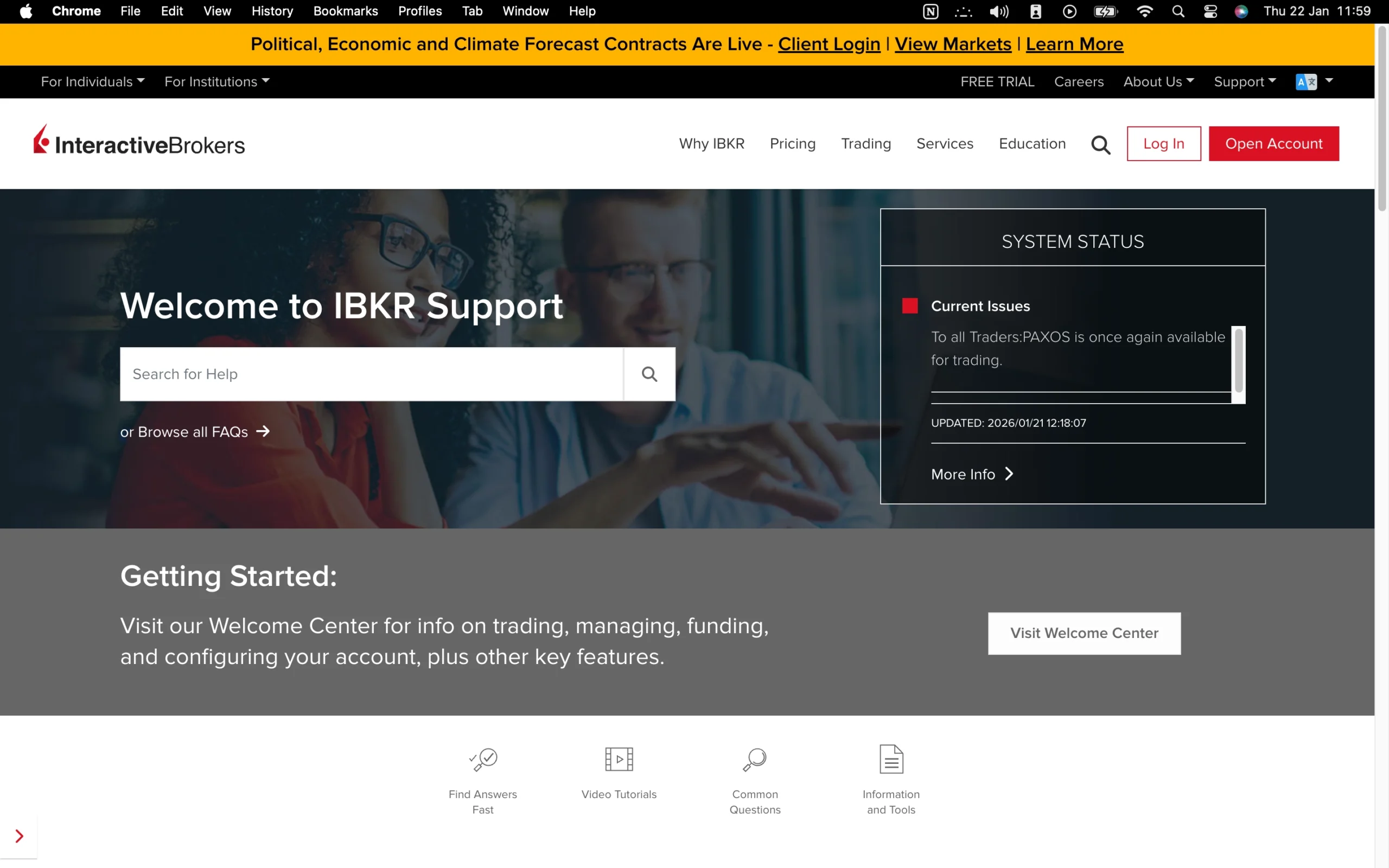Open the About Us dropdown
Screen dimensions: 1389x868
(1158, 81)
